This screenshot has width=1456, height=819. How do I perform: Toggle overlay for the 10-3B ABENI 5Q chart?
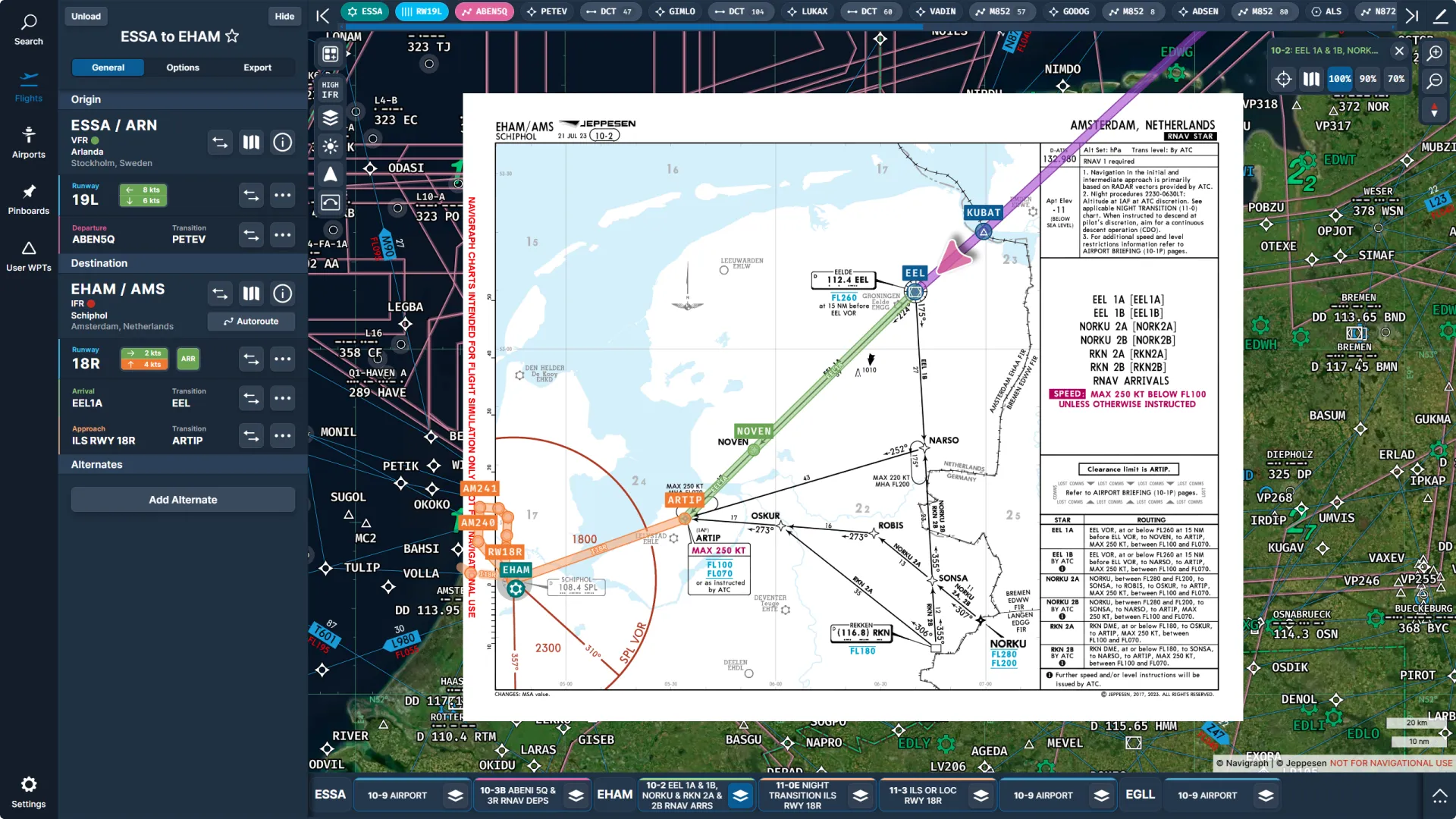coord(576,795)
